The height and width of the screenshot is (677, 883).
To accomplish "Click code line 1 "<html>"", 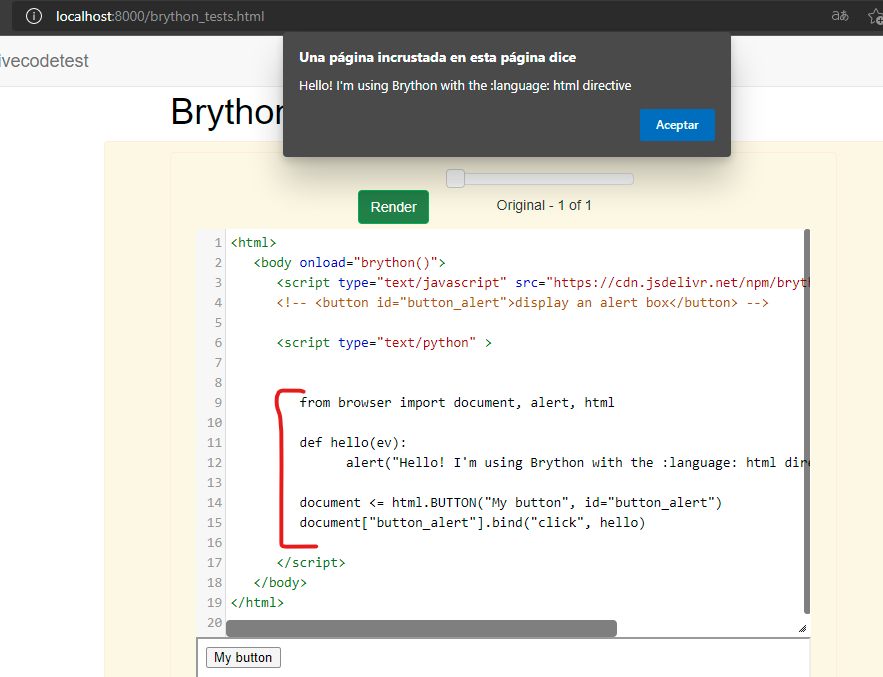I will [253, 243].
